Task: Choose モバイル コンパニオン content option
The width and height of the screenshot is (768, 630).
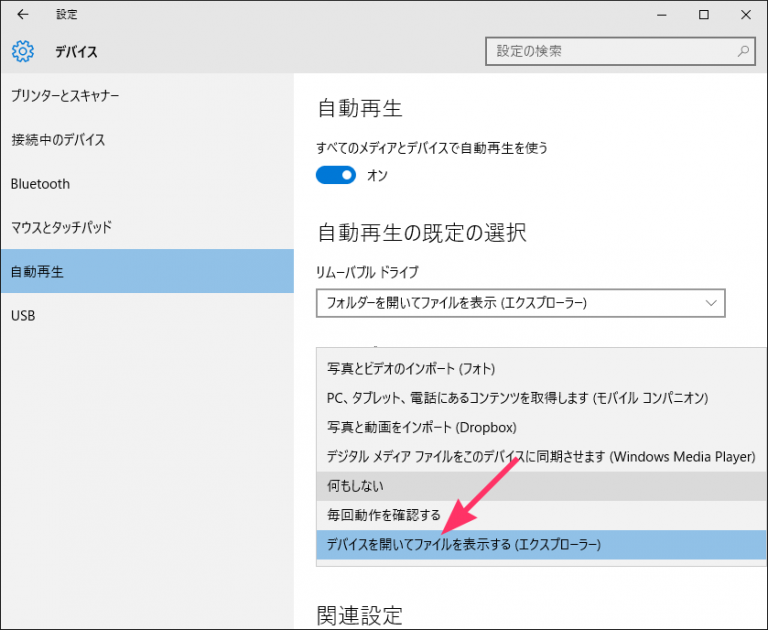Action: (517, 398)
